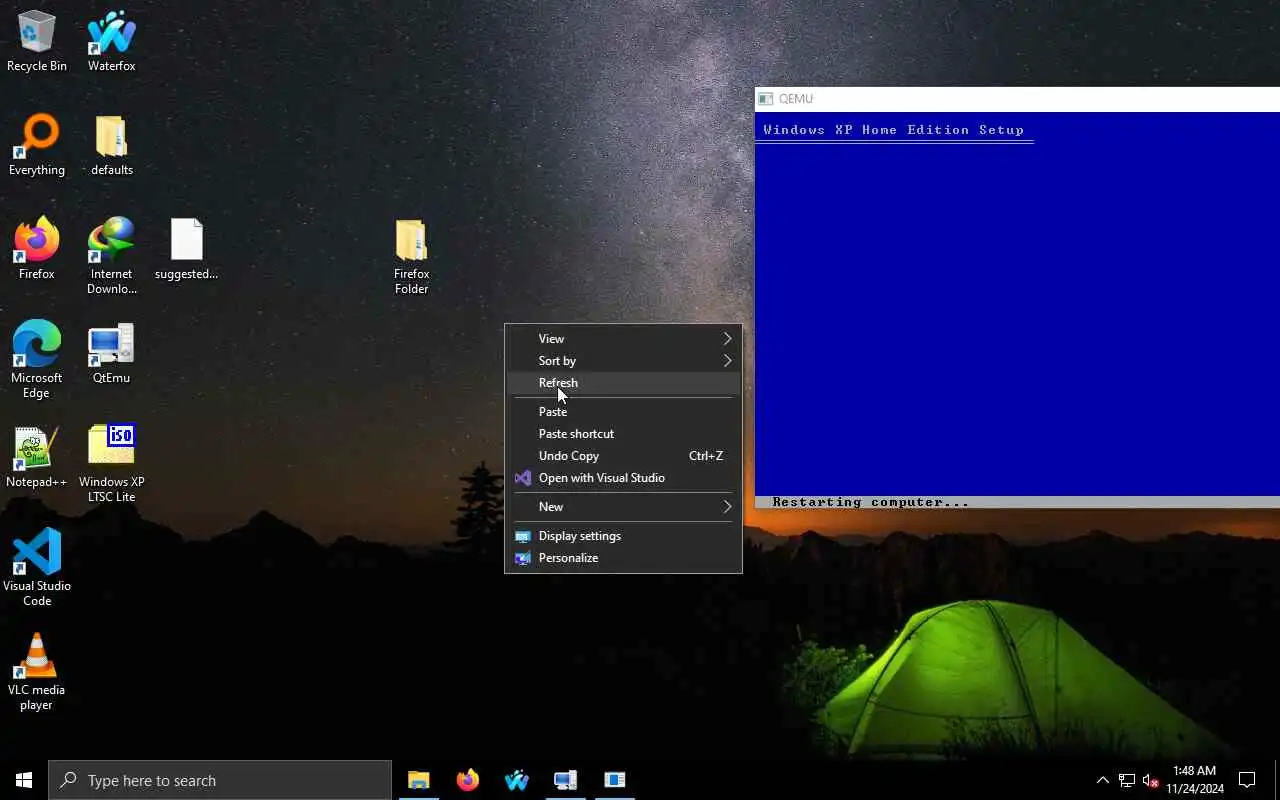Open Waterfox from the taskbar
This screenshot has height=800, width=1280.
pyautogui.click(x=516, y=780)
